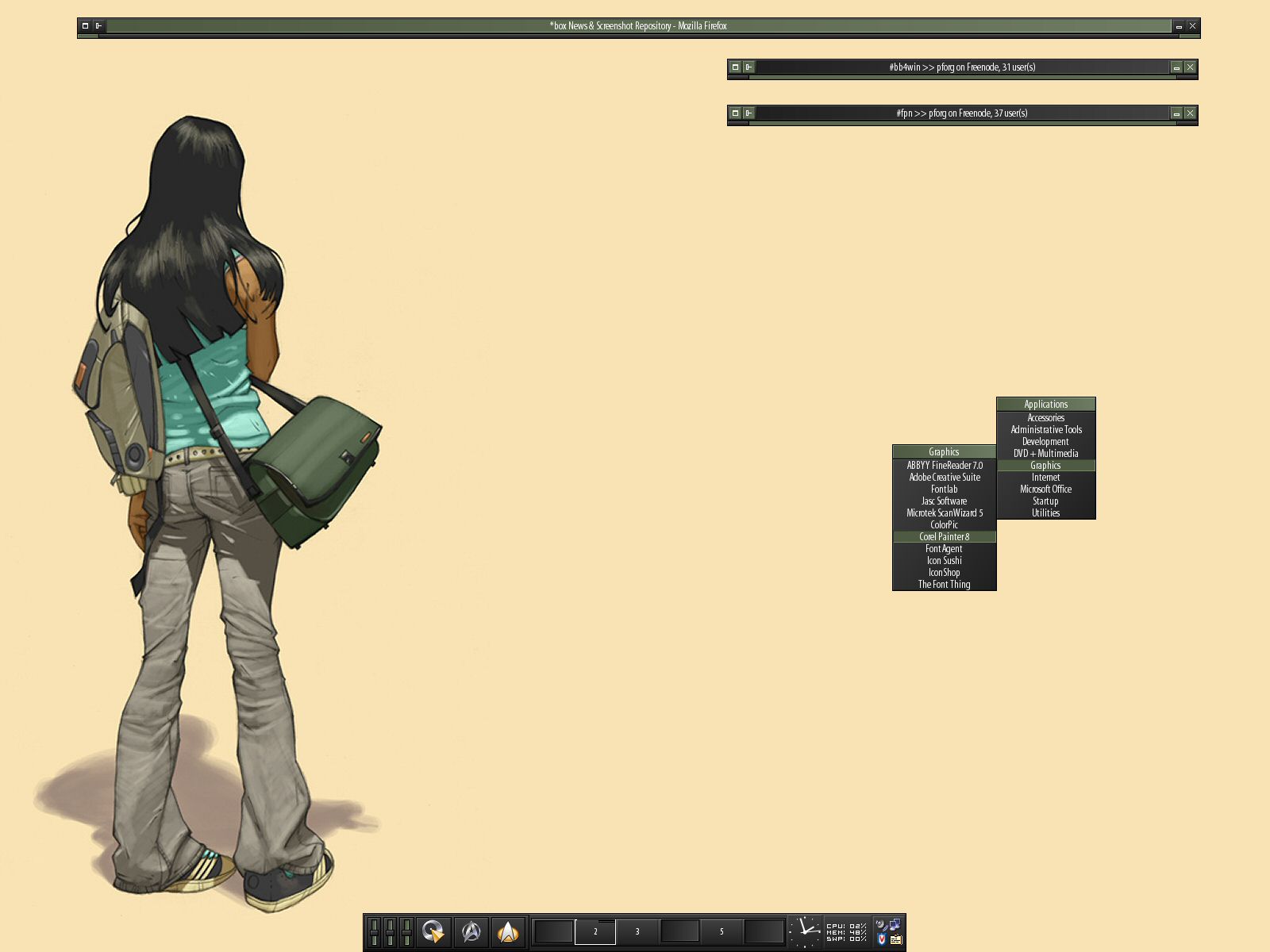Open the Internet submenu
This screenshot has width=1270, height=952.
coord(1046,478)
